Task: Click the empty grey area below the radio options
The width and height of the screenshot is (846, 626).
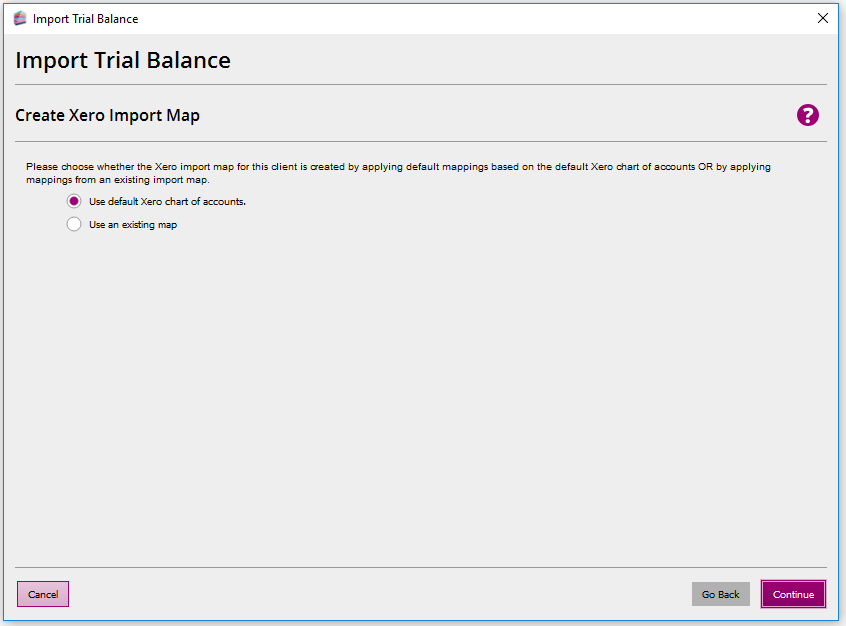Action: 420,400
